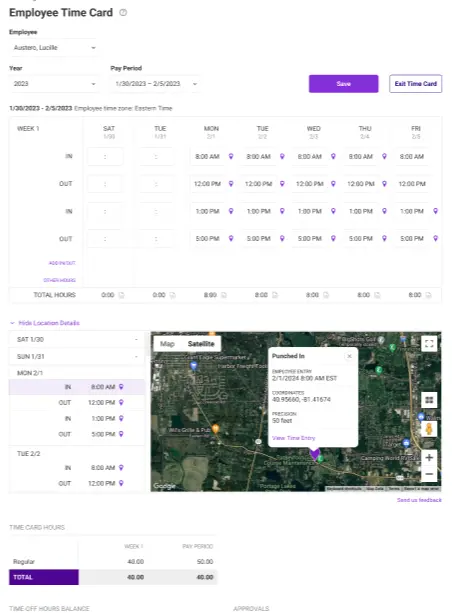Viewport: 456px width, 613px height.
Task: Click location pin for Wednesday 12:00 PM out
Action: [333, 184]
